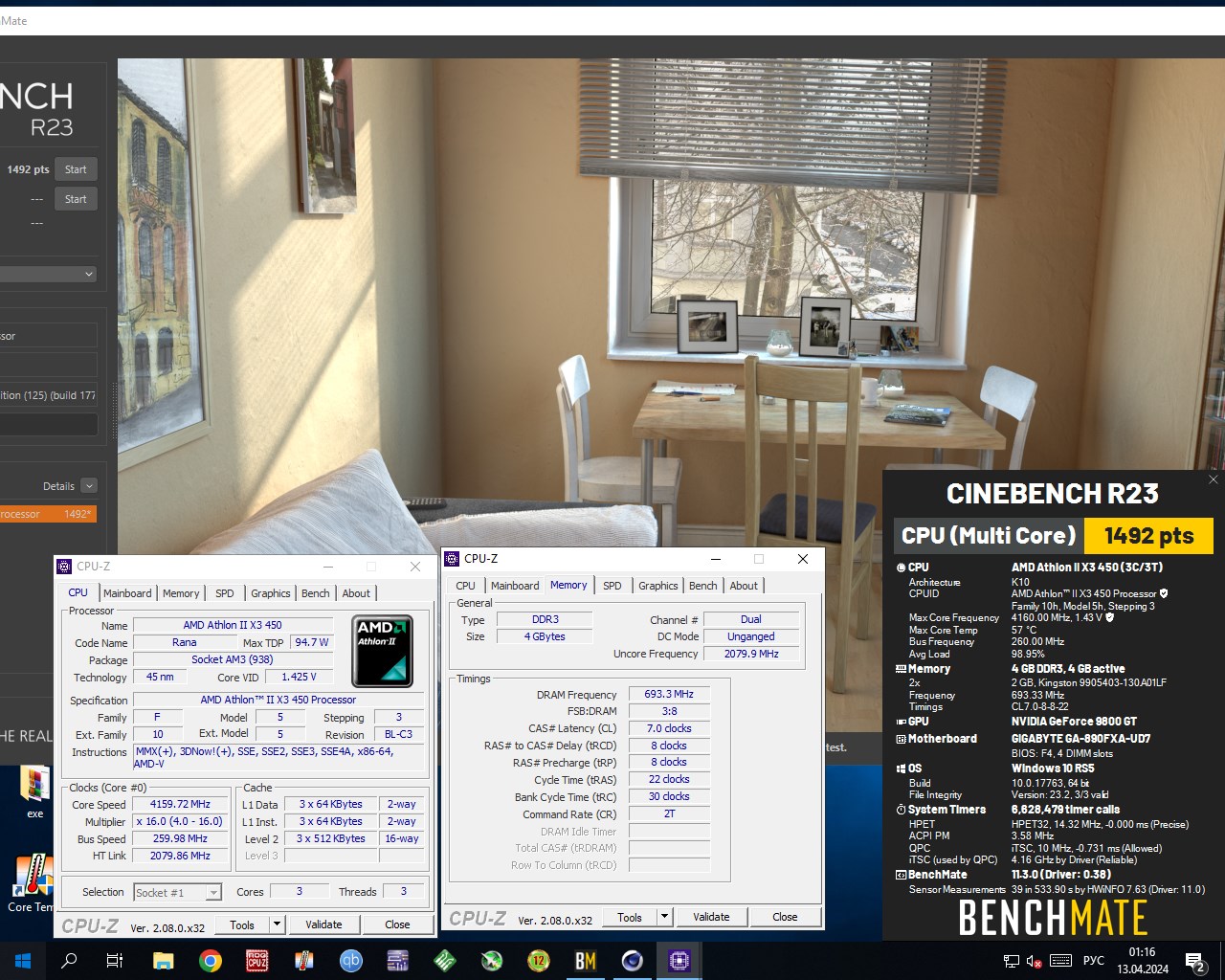Click Cinebench field showing '(125) (build 177'
1225x980 pixels.
point(48,395)
